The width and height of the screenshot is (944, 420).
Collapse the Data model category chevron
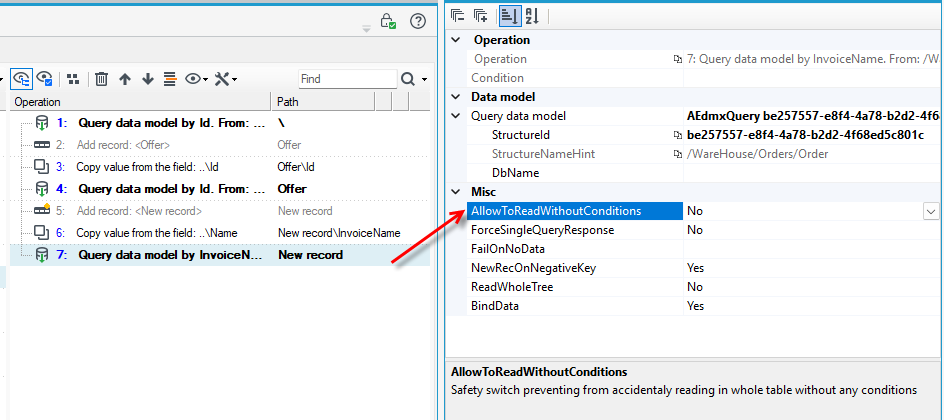pyautogui.click(x=456, y=97)
